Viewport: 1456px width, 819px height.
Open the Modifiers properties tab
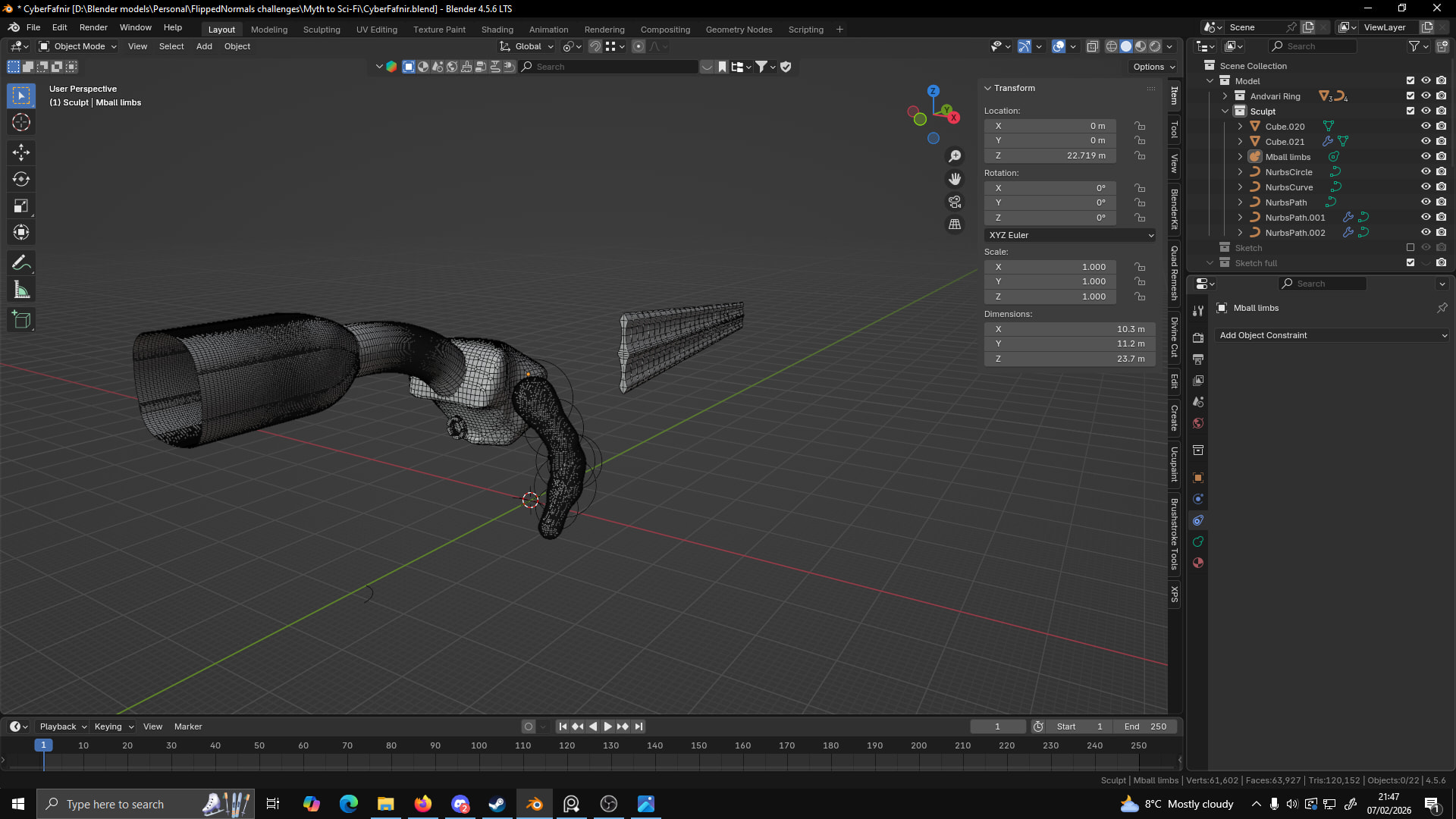(1198, 311)
